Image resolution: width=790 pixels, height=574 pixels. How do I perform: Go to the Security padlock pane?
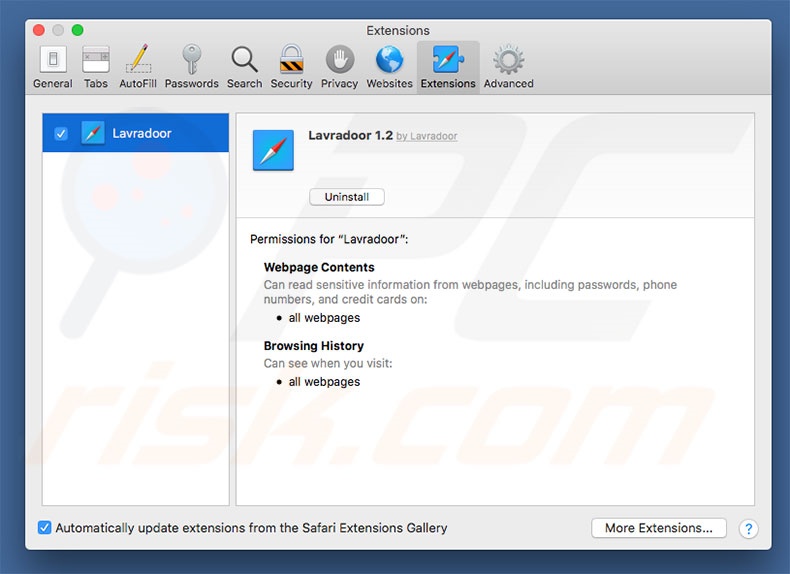291,67
